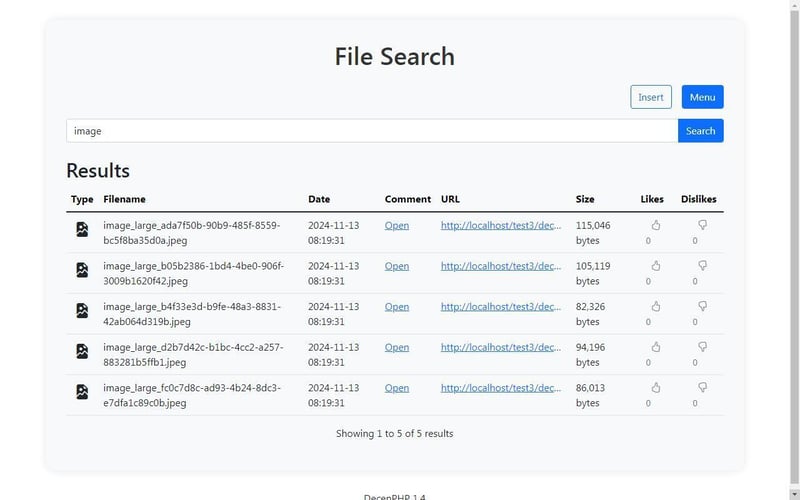Thumbs-down the 94,196 bytes file
The height and width of the screenshot is (500, 800).
pyautogui.click(x=703, y=347)
